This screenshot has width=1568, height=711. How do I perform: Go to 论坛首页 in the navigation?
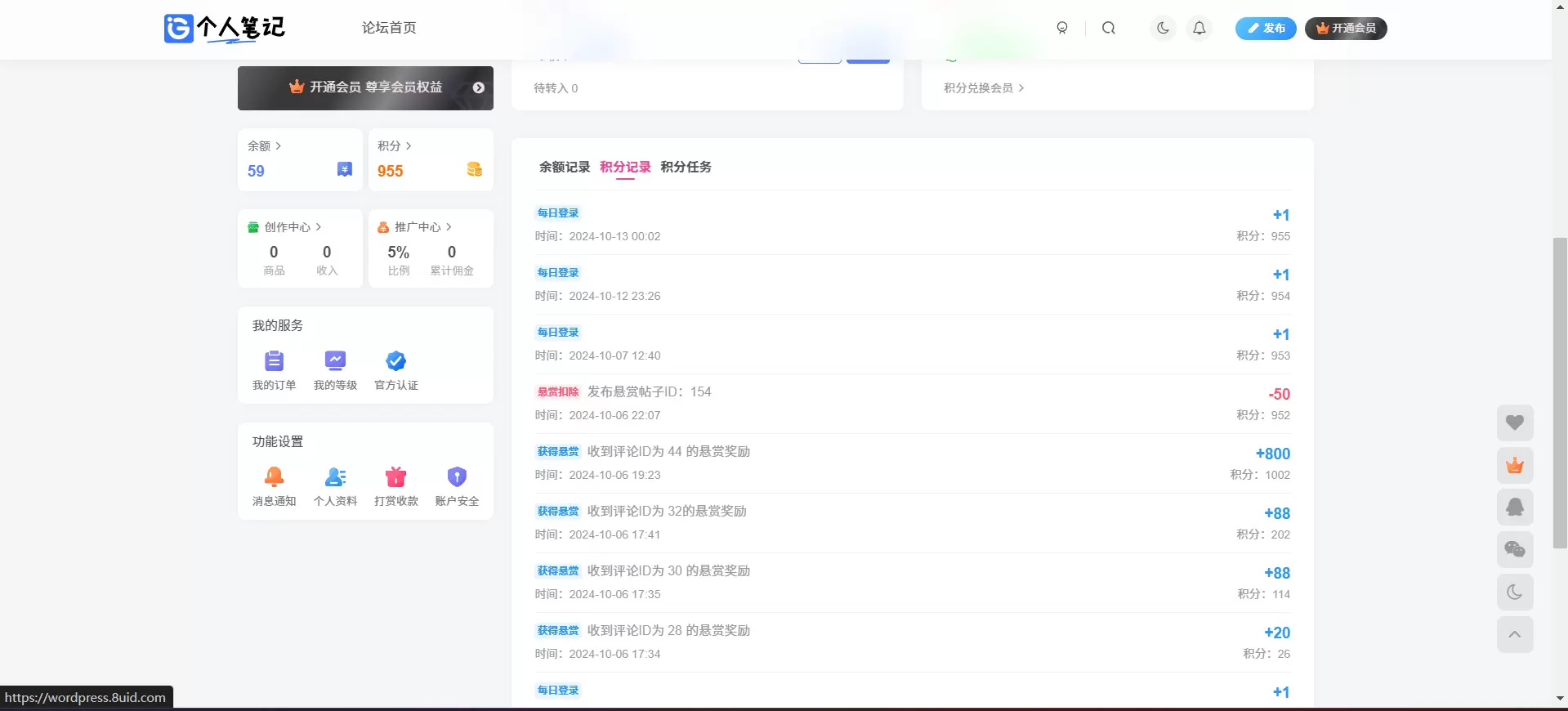coord(389,28)
